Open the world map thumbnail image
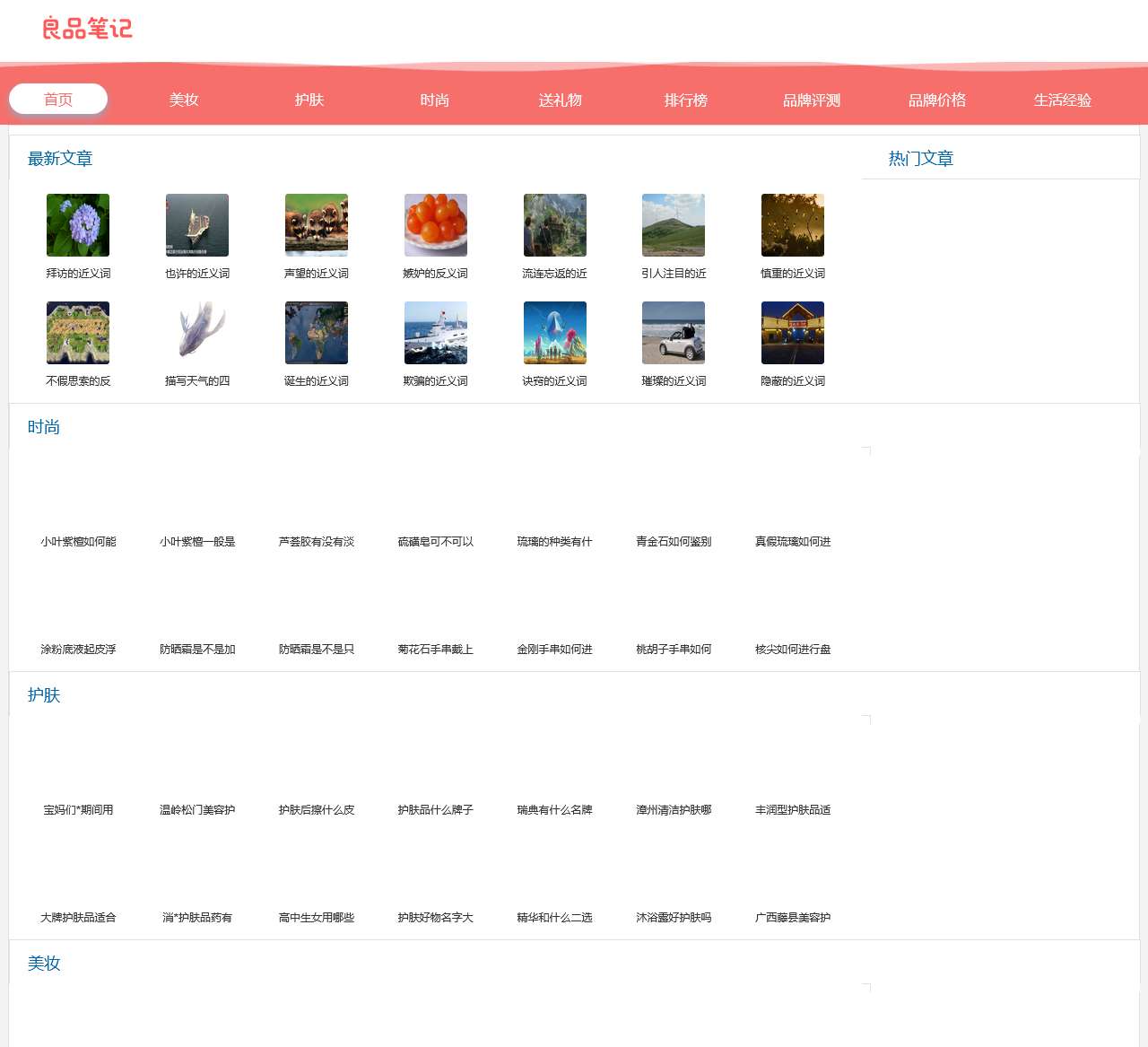The height and width of the screenshot is (1047, 1148). click(x=317, y=333)
